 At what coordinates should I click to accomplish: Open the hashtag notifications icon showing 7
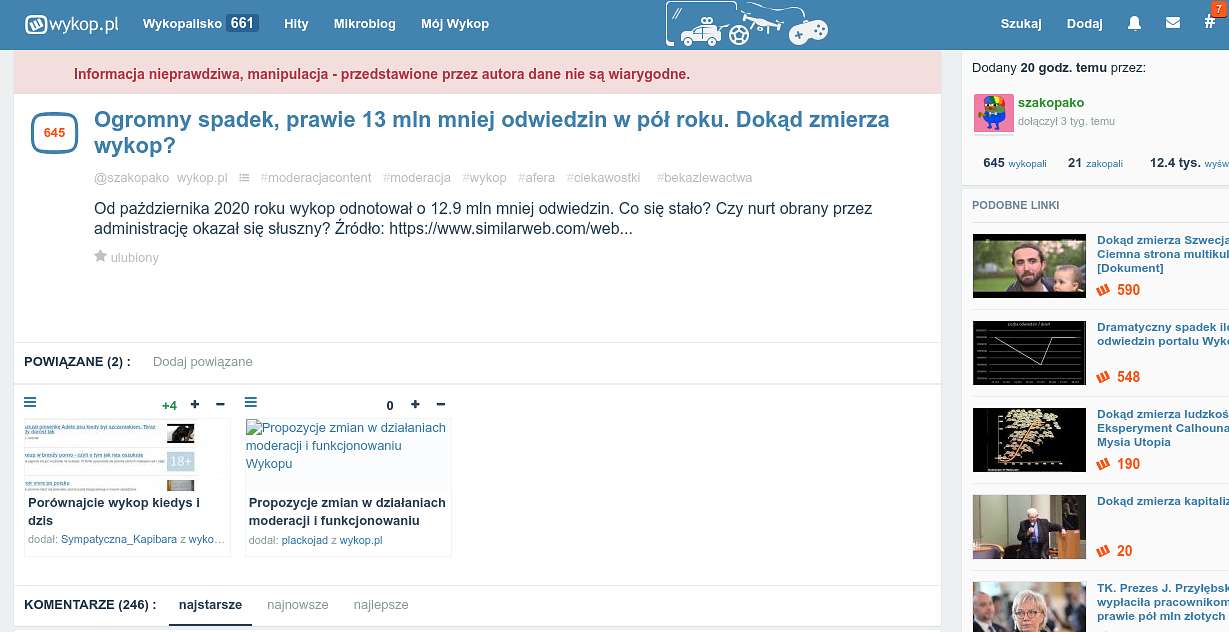1210,22
